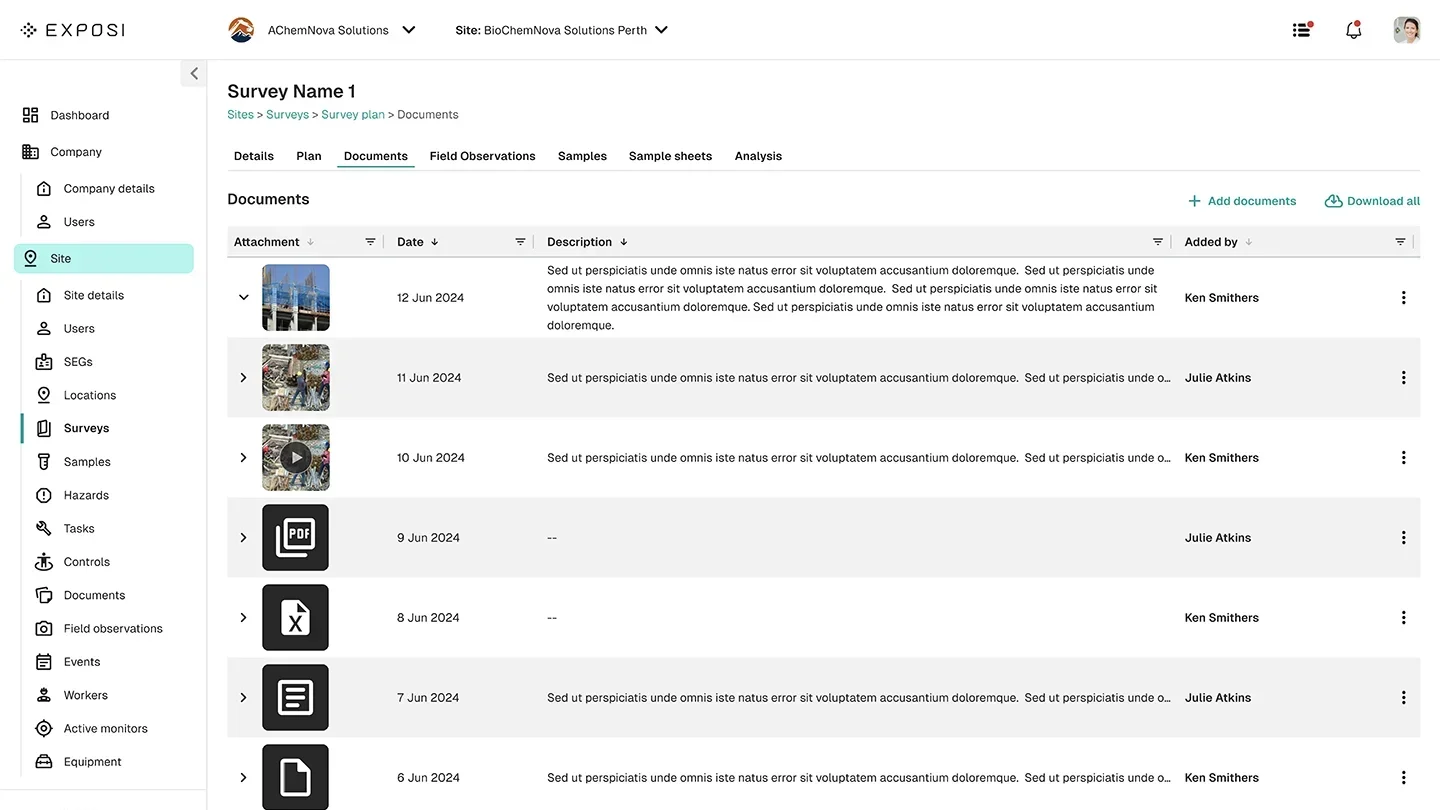
Task: Switch to the Analysis tab
Action: (x=757, y=155)
